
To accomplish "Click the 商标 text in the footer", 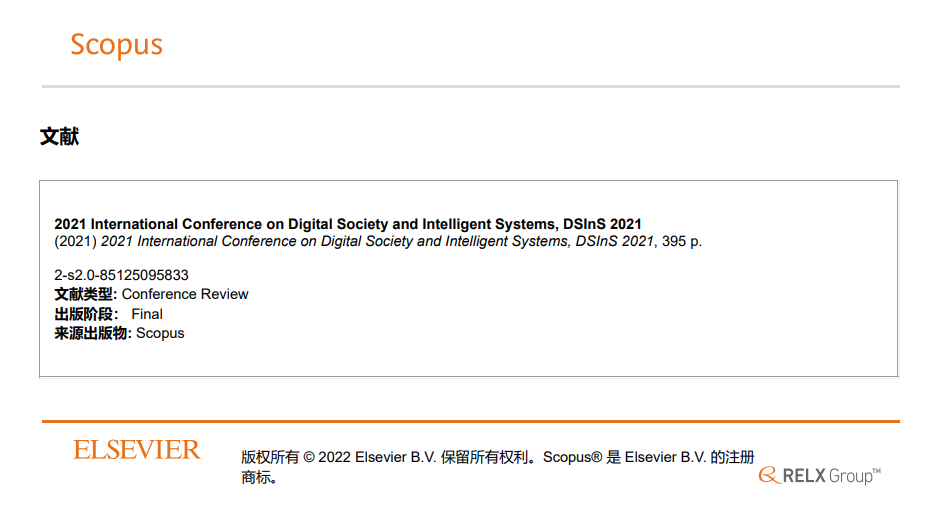I will click(x=258, y=478).
